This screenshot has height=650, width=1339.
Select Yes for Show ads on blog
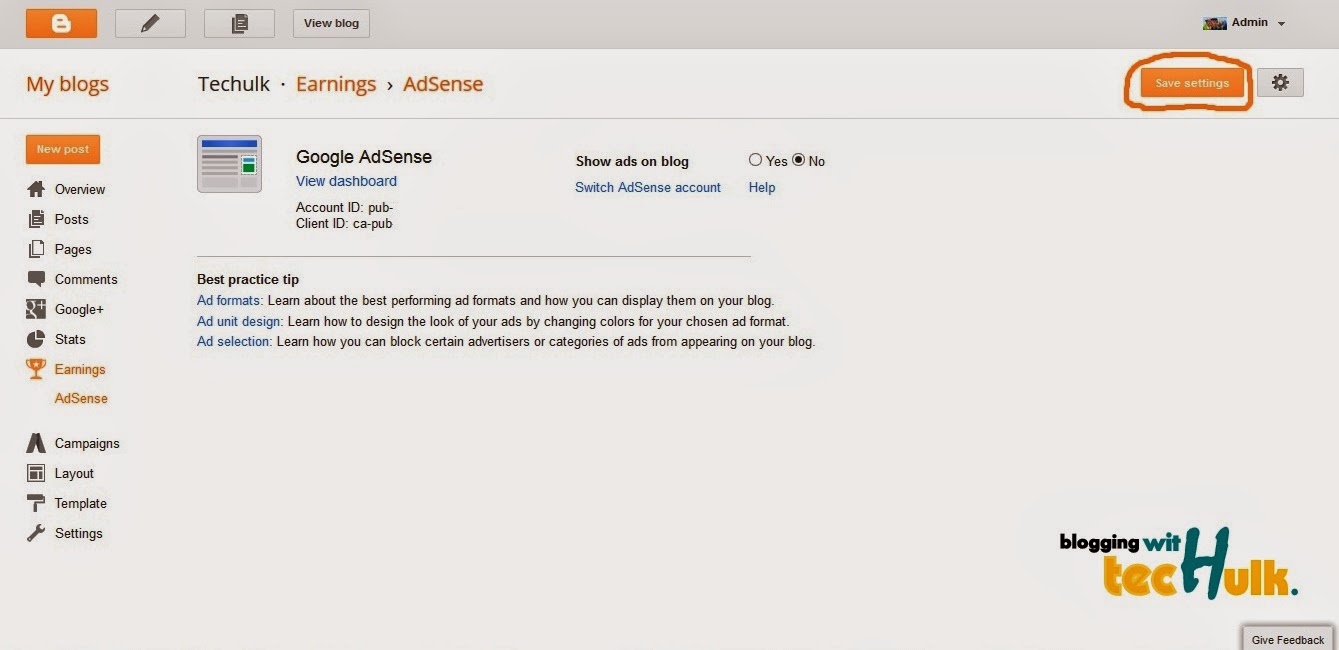pos(755,160)
